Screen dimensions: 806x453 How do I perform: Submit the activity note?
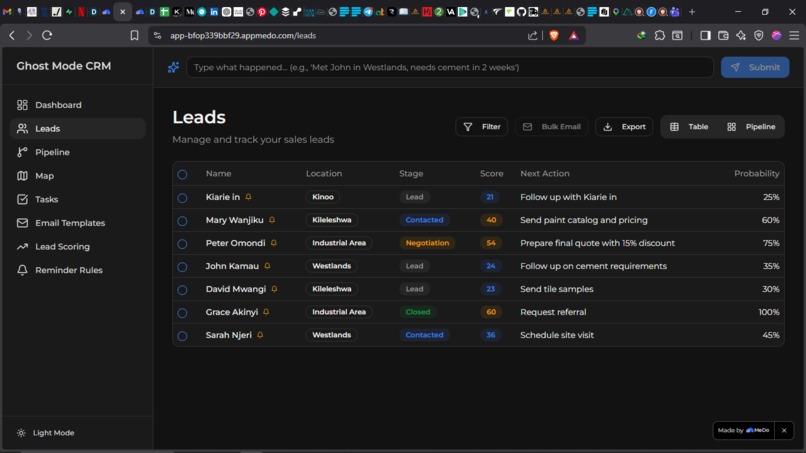[755, 67]
